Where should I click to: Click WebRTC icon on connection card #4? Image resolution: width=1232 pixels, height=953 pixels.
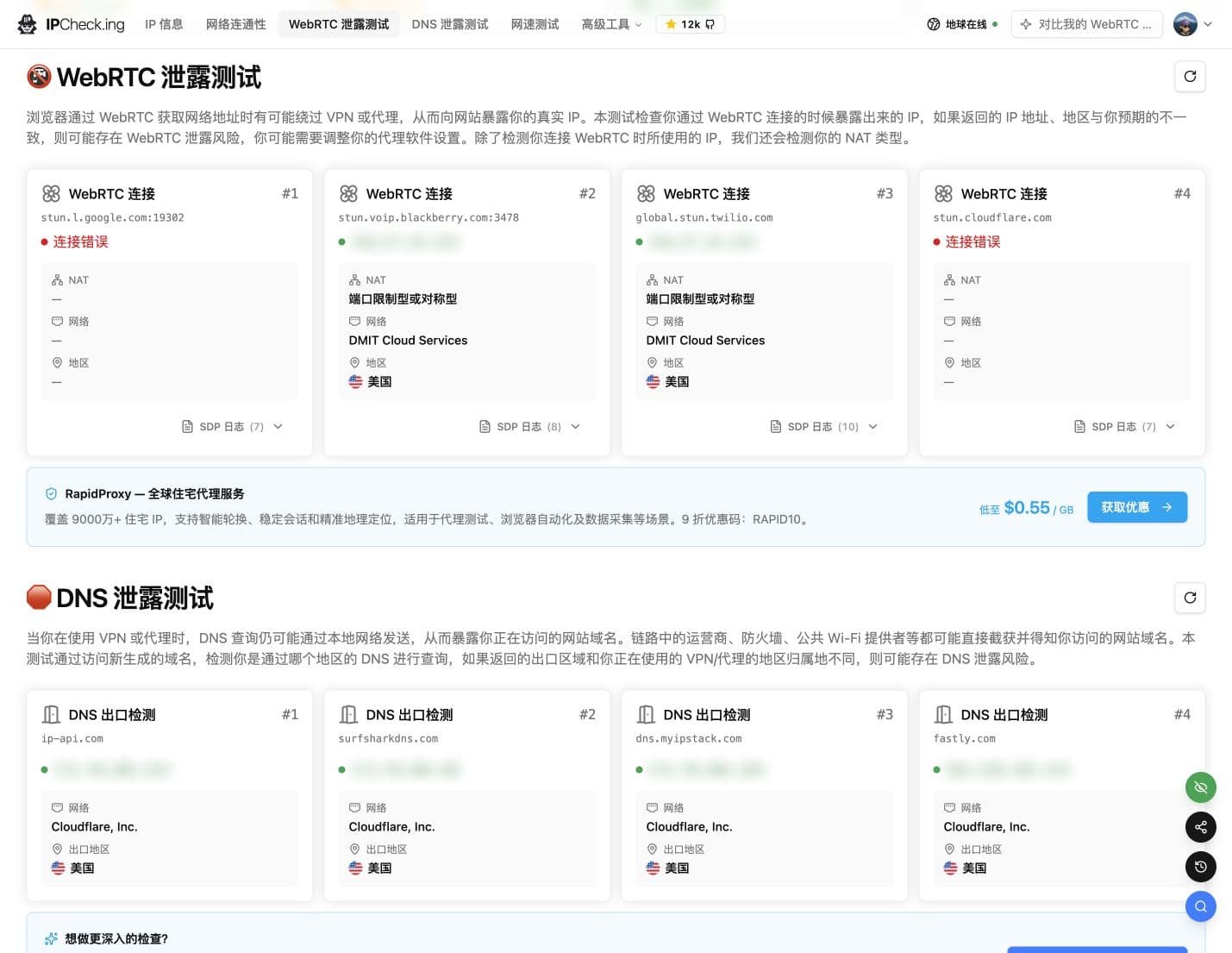(x=943, y=193)
